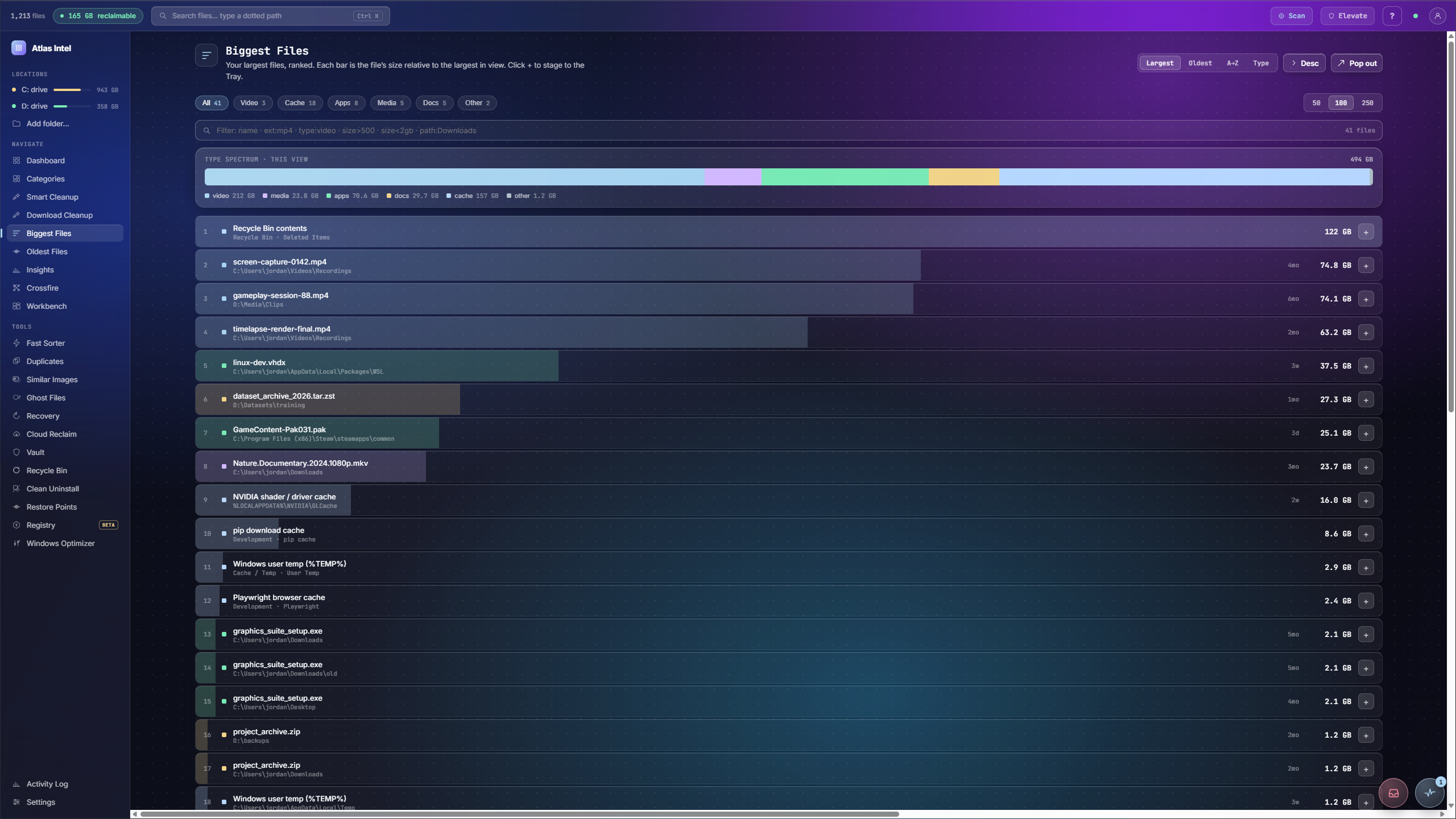Open the Ghost Files tool
The width and height of the screenshot is (1456, 819).
click(x=65, y=398)
